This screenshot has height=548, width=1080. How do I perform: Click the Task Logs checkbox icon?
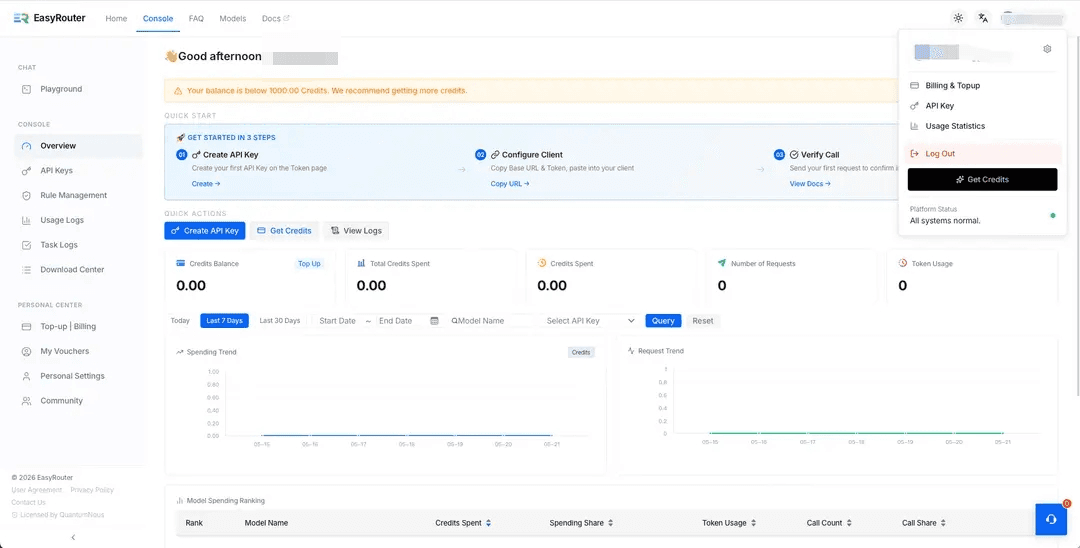tap(26, 245)
